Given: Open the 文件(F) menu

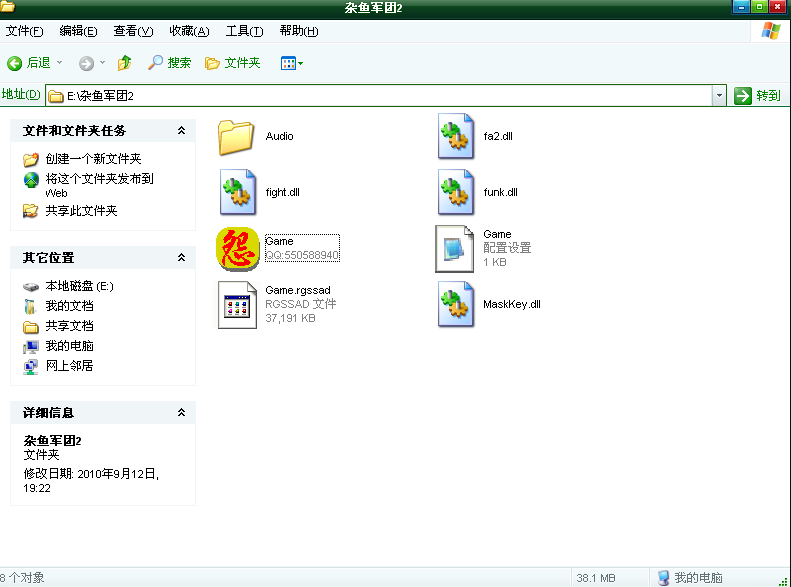Looking at the screenshot, I should click(24, 31).
